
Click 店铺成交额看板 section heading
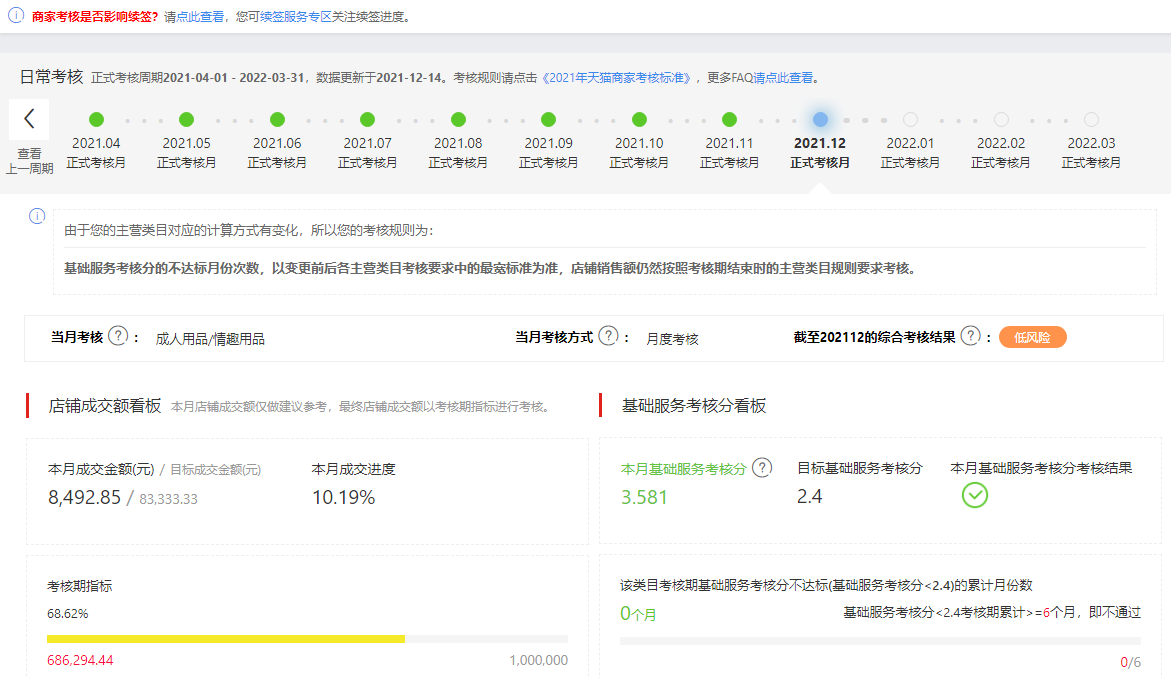tap(105, 405)
